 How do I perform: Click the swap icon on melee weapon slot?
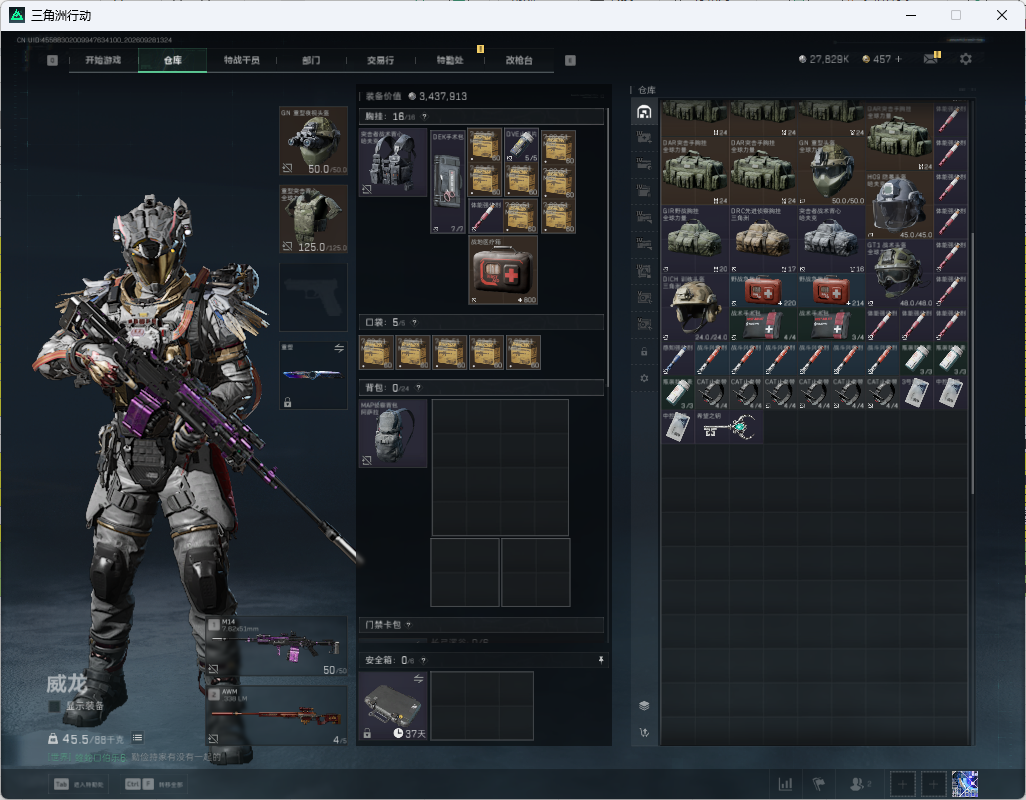click(x=339, y=348)
